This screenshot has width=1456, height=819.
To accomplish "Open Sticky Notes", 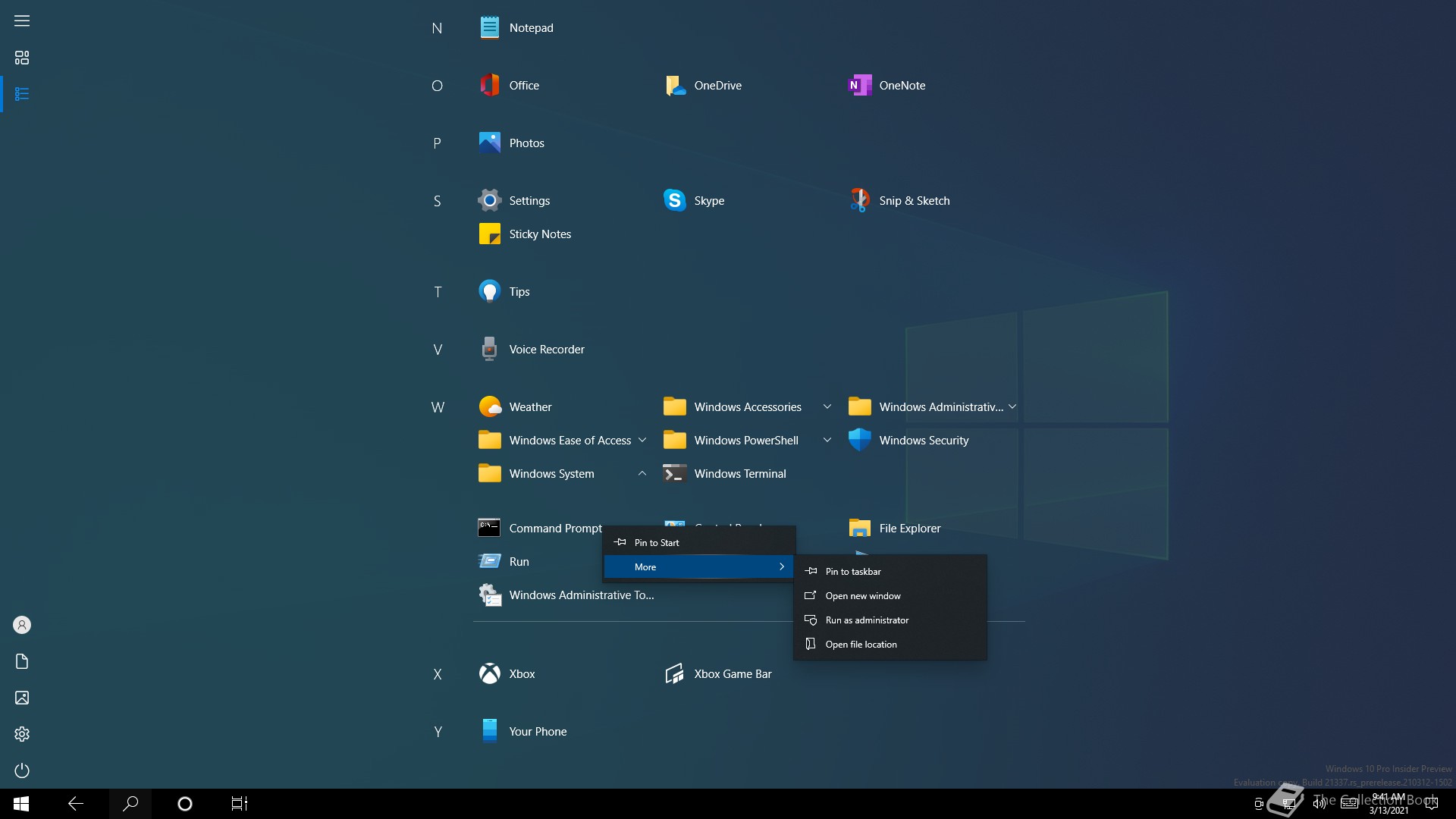I will coord(525,234).
